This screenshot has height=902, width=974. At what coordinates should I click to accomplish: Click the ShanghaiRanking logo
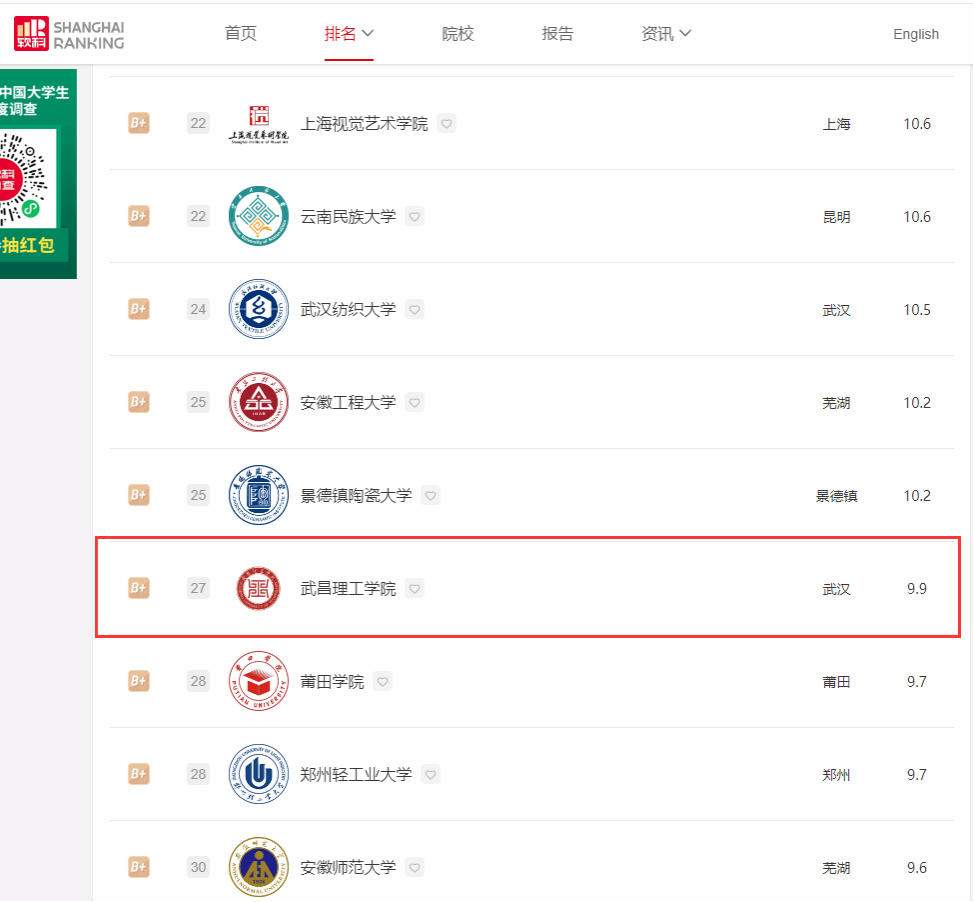[x=69, y=34]
